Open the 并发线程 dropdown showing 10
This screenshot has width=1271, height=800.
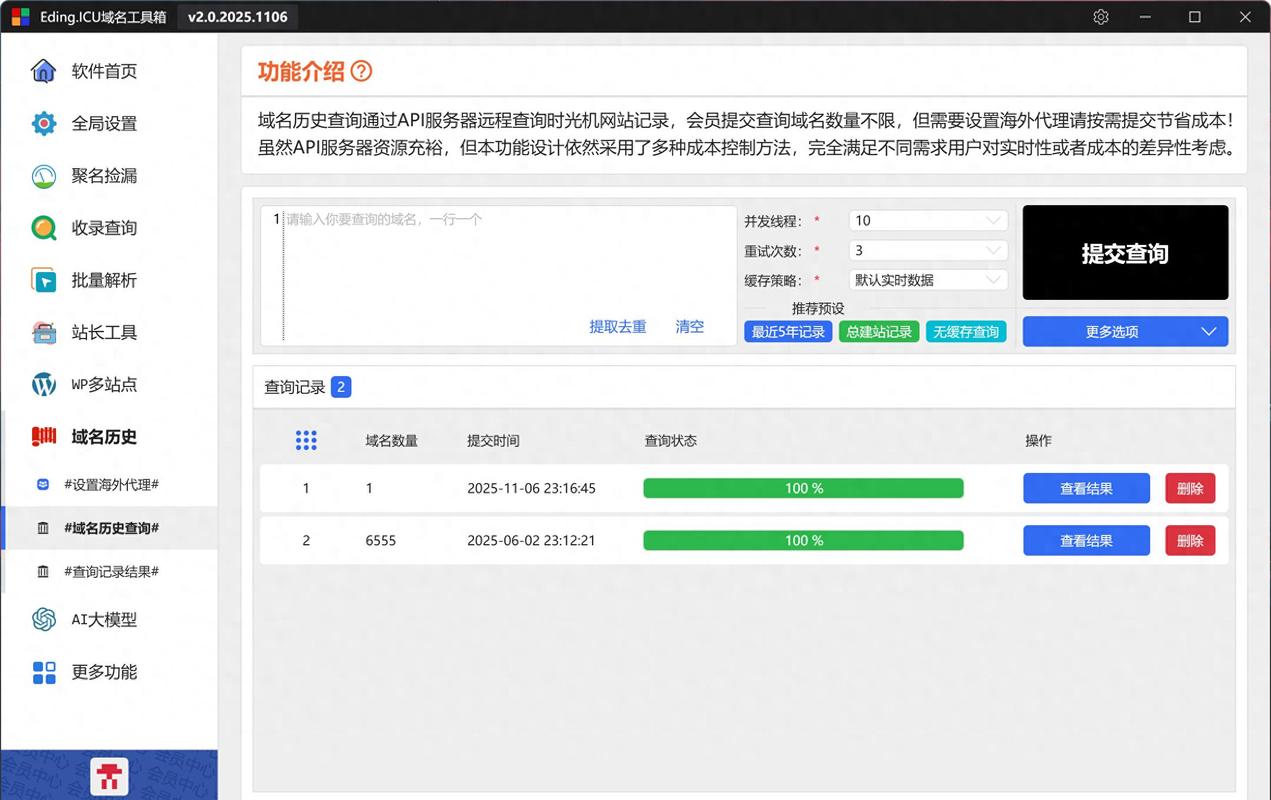(x=928, y=220)
